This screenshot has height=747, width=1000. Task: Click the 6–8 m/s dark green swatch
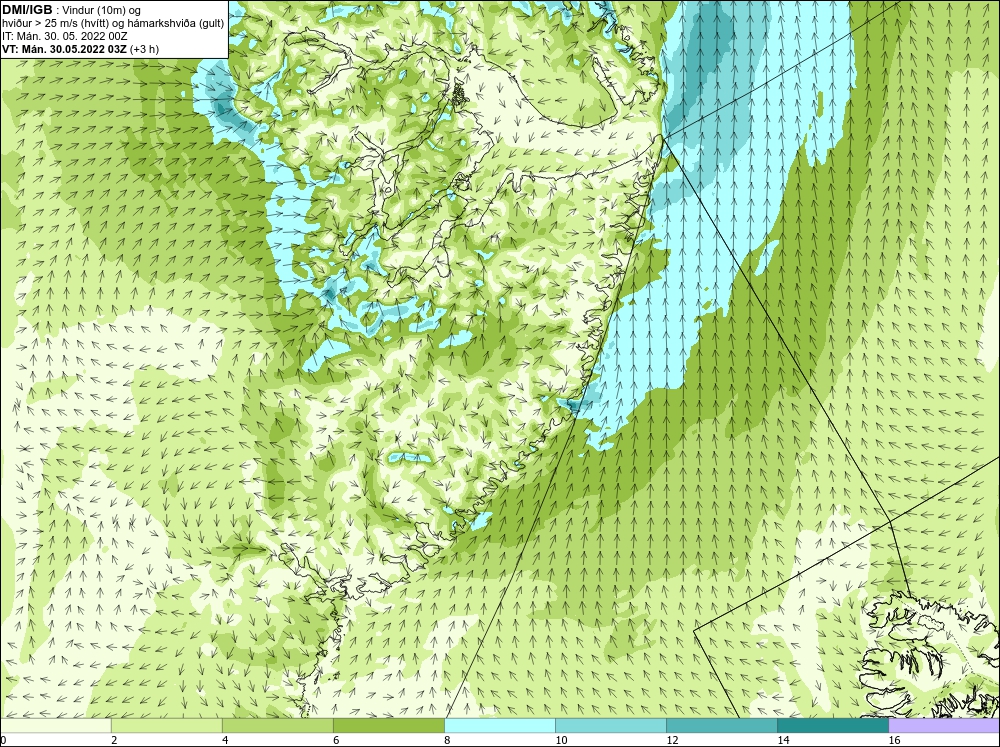389,725
